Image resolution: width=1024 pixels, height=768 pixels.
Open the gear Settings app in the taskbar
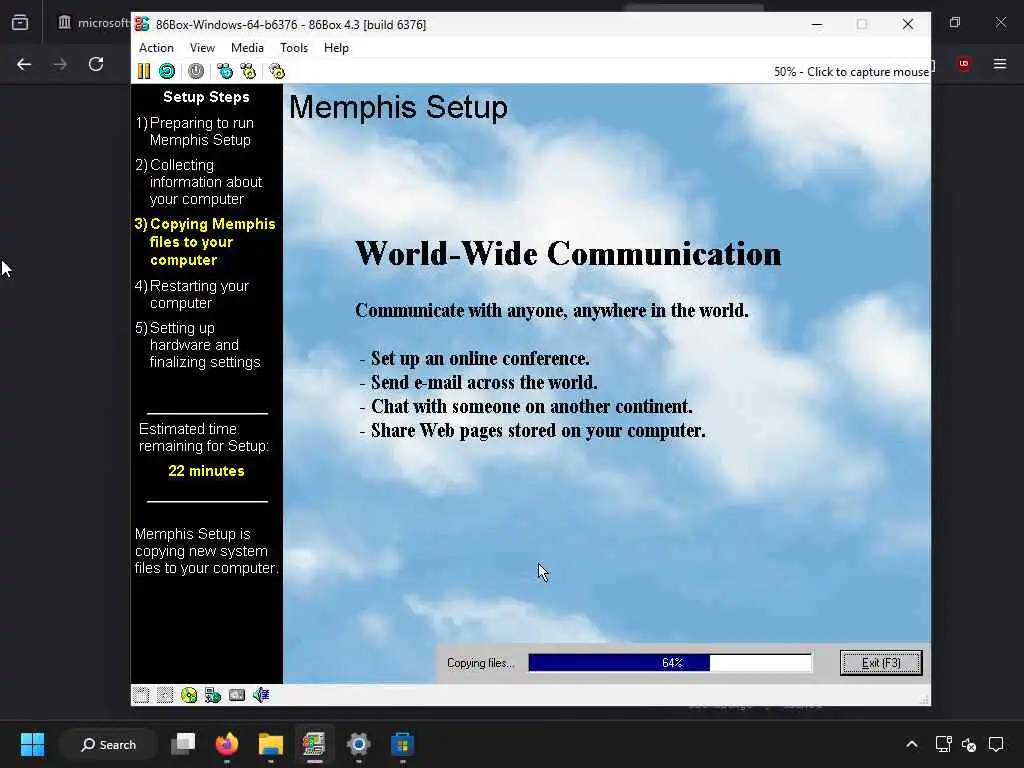359,744
